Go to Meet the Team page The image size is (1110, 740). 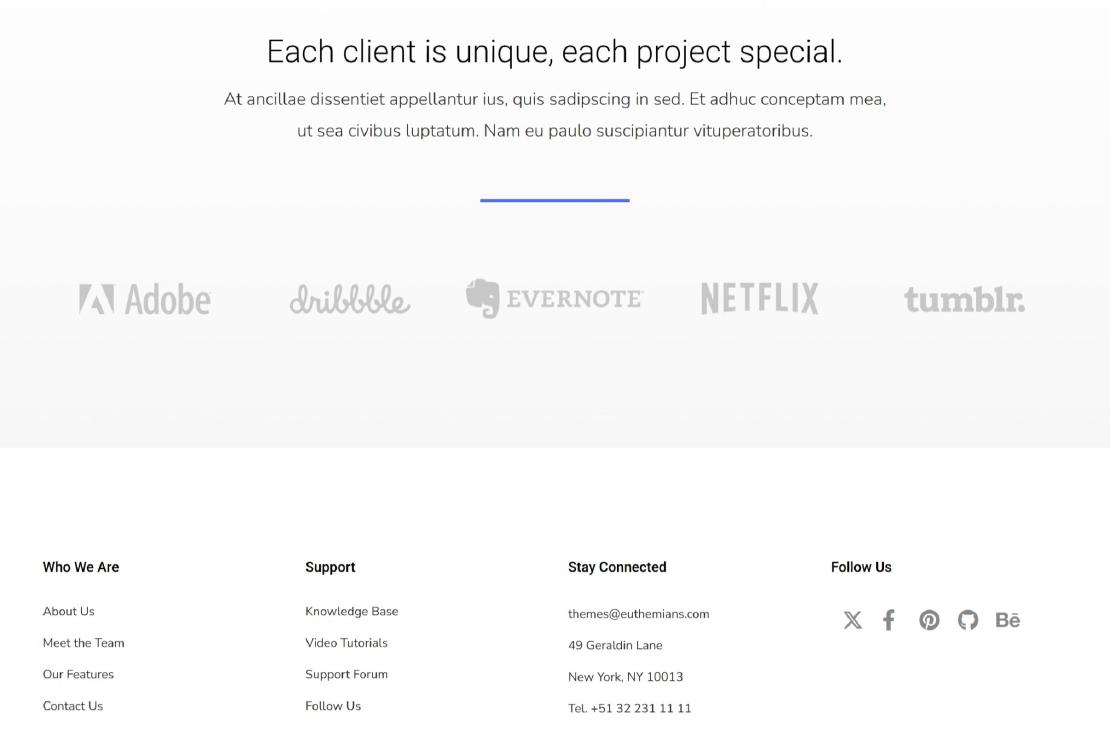point(84,643)
